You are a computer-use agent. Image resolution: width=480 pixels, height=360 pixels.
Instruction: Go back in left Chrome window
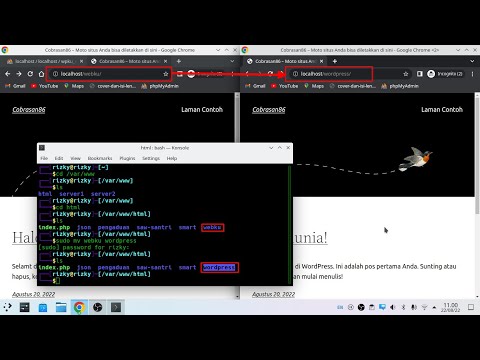click(8, 74)
